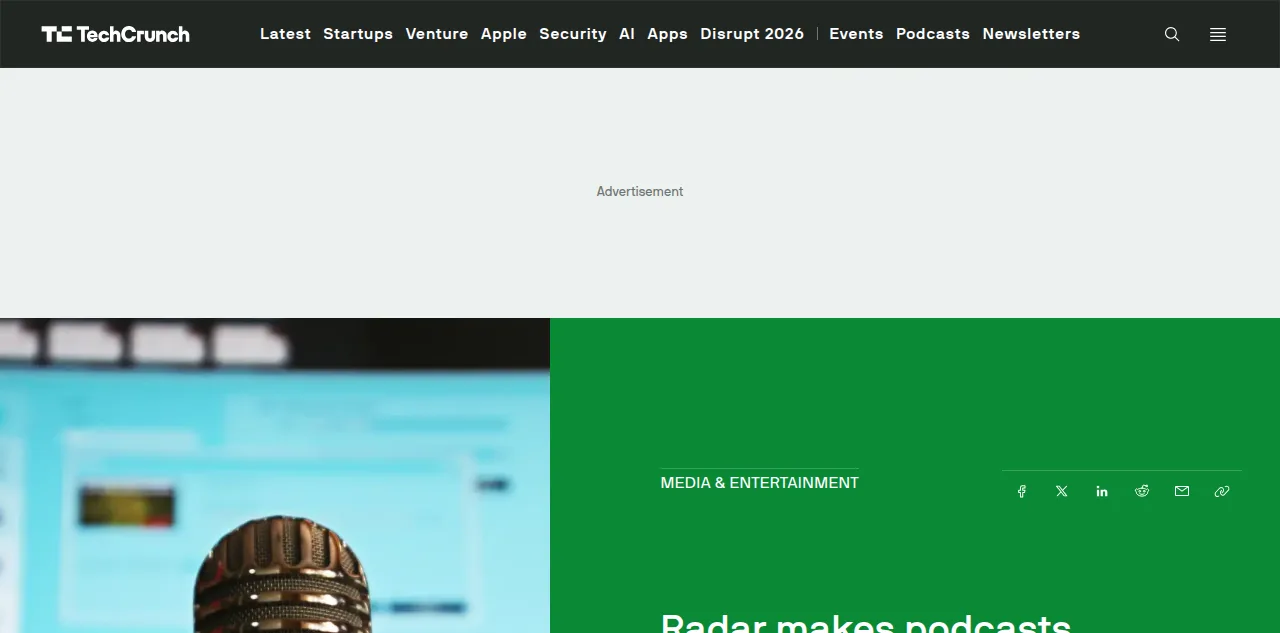This screenshot has width=1280, height=633.
Task: Open the Radar makes podcasts headline
Action: point(866,622)
